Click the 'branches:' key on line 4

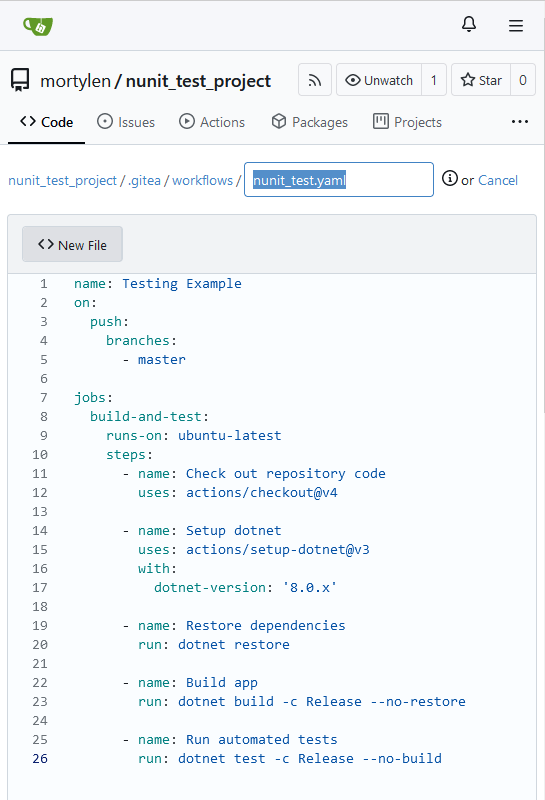[x=141, y=341]
